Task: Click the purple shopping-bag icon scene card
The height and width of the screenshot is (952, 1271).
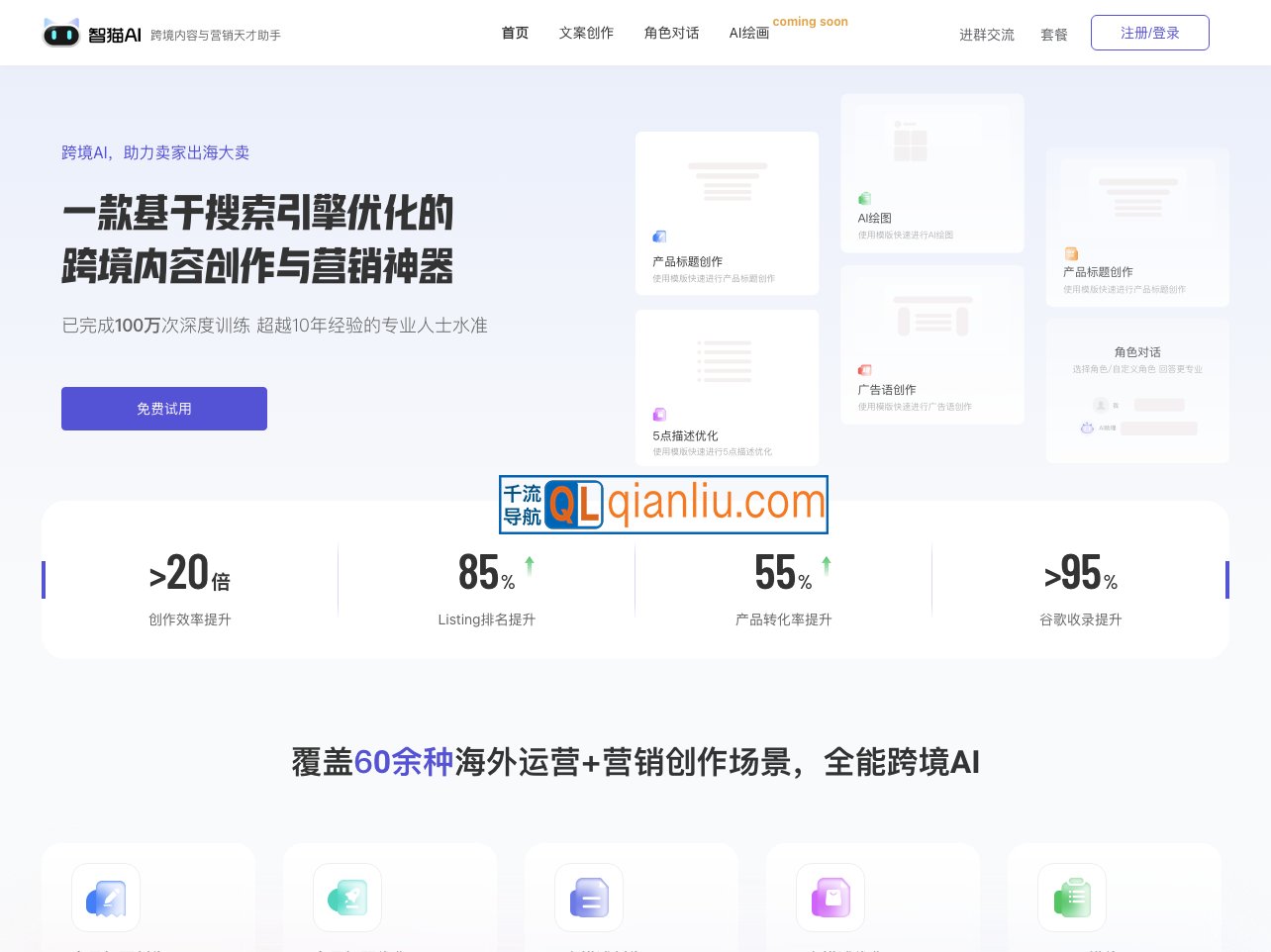Action: [x=831, y=898]
